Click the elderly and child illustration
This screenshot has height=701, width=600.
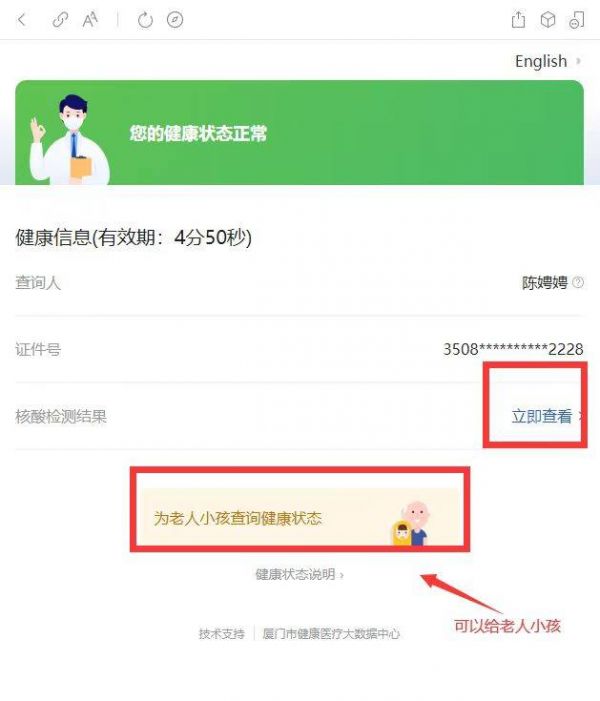pos(411,523)
